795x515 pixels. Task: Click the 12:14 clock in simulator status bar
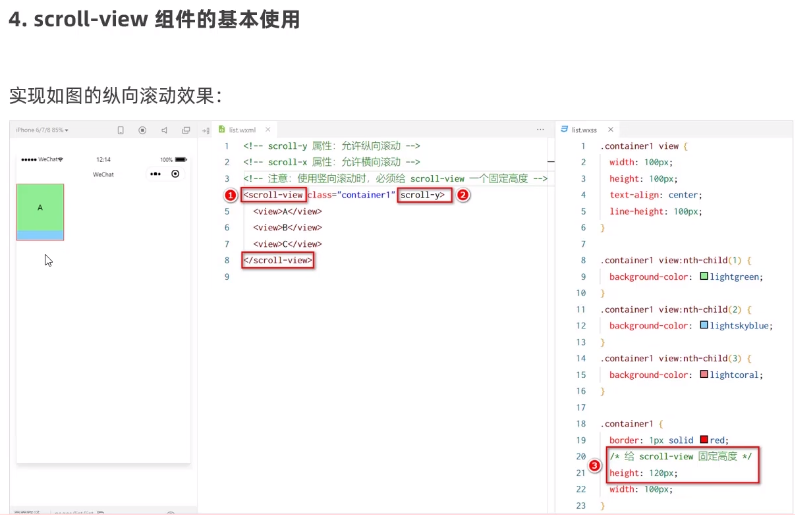103,159
